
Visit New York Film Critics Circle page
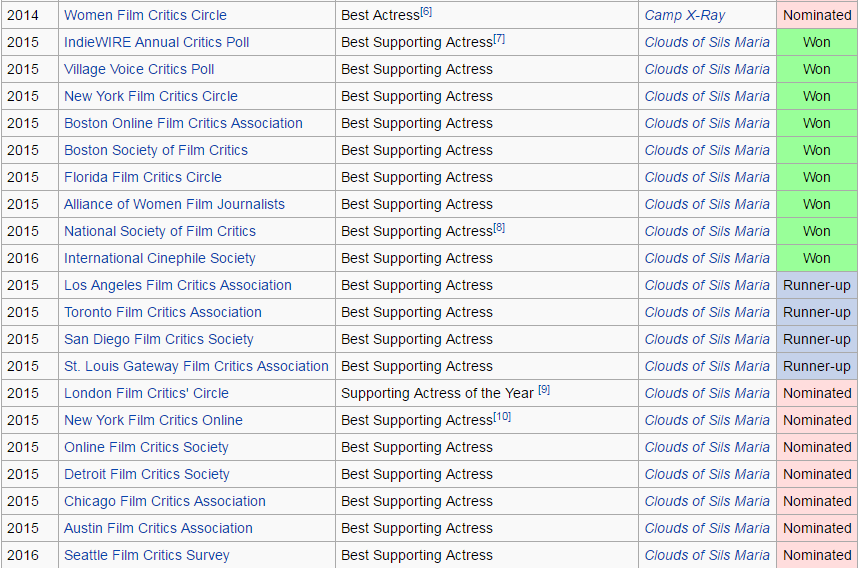click(x=151, y=96)
